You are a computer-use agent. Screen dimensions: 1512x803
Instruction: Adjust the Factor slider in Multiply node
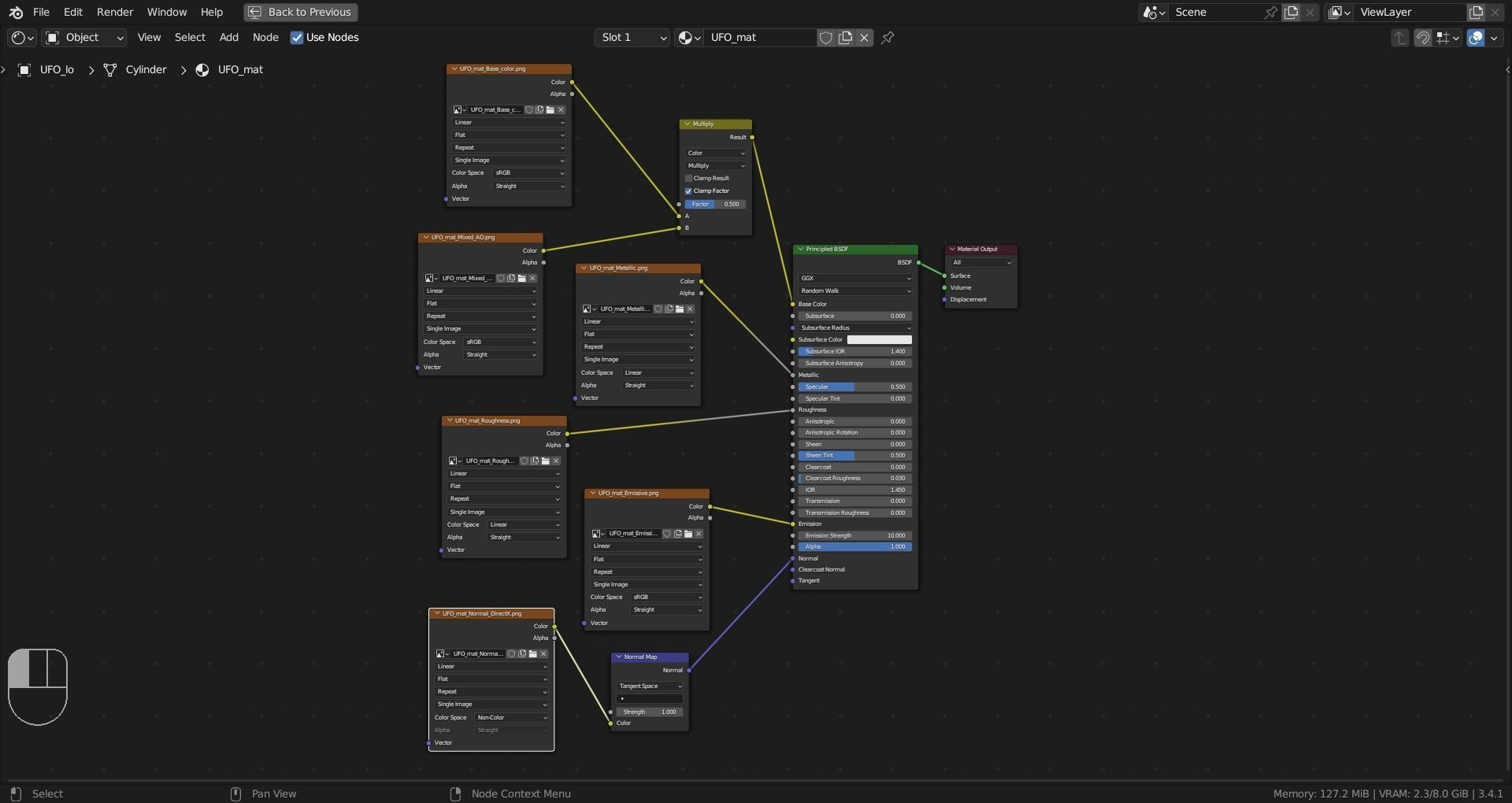point(716,205)
